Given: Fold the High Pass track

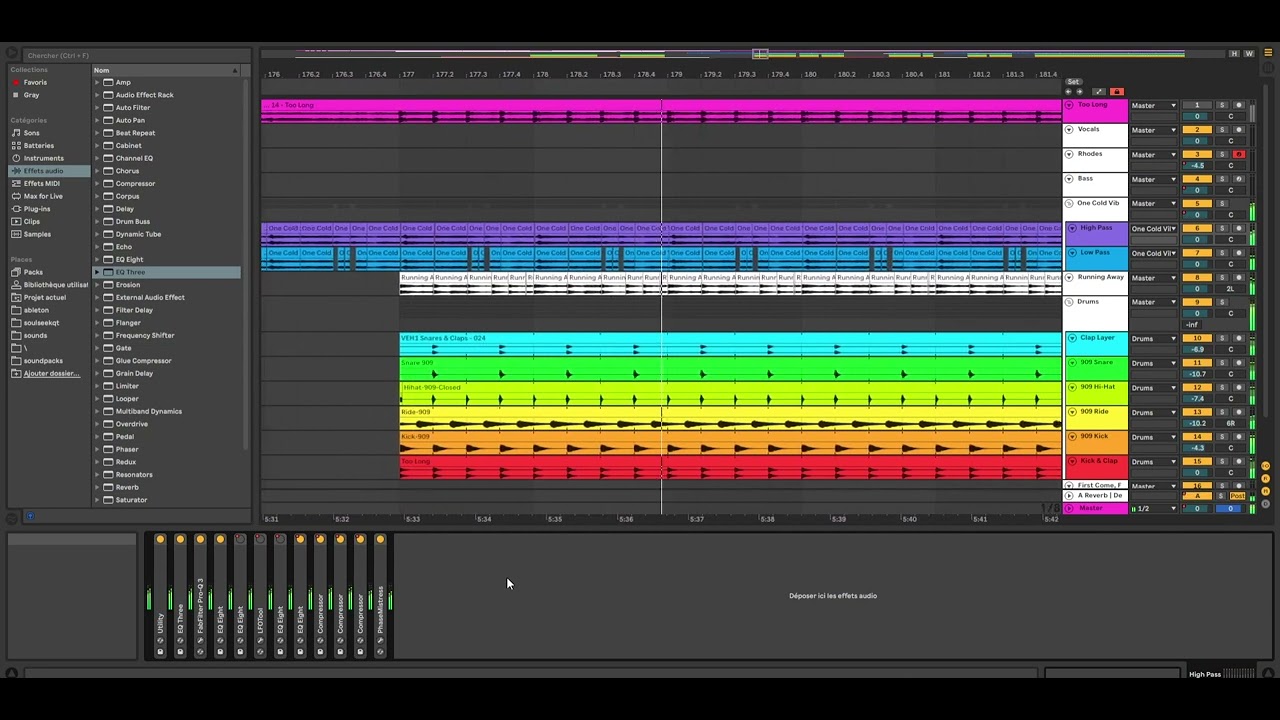Looking at the screenshot, I should (1072, 228).
